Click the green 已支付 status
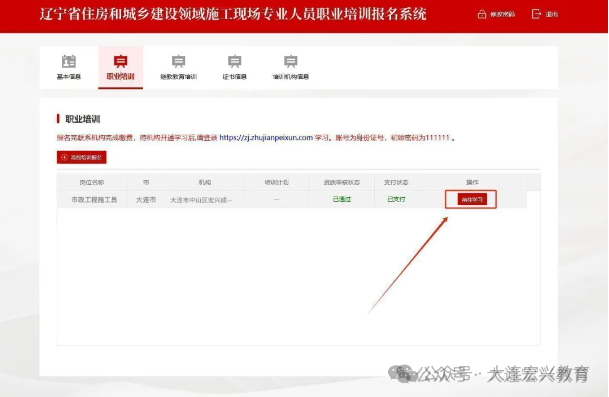This screenshot has height=397, width=609. [x=396, y=199]
